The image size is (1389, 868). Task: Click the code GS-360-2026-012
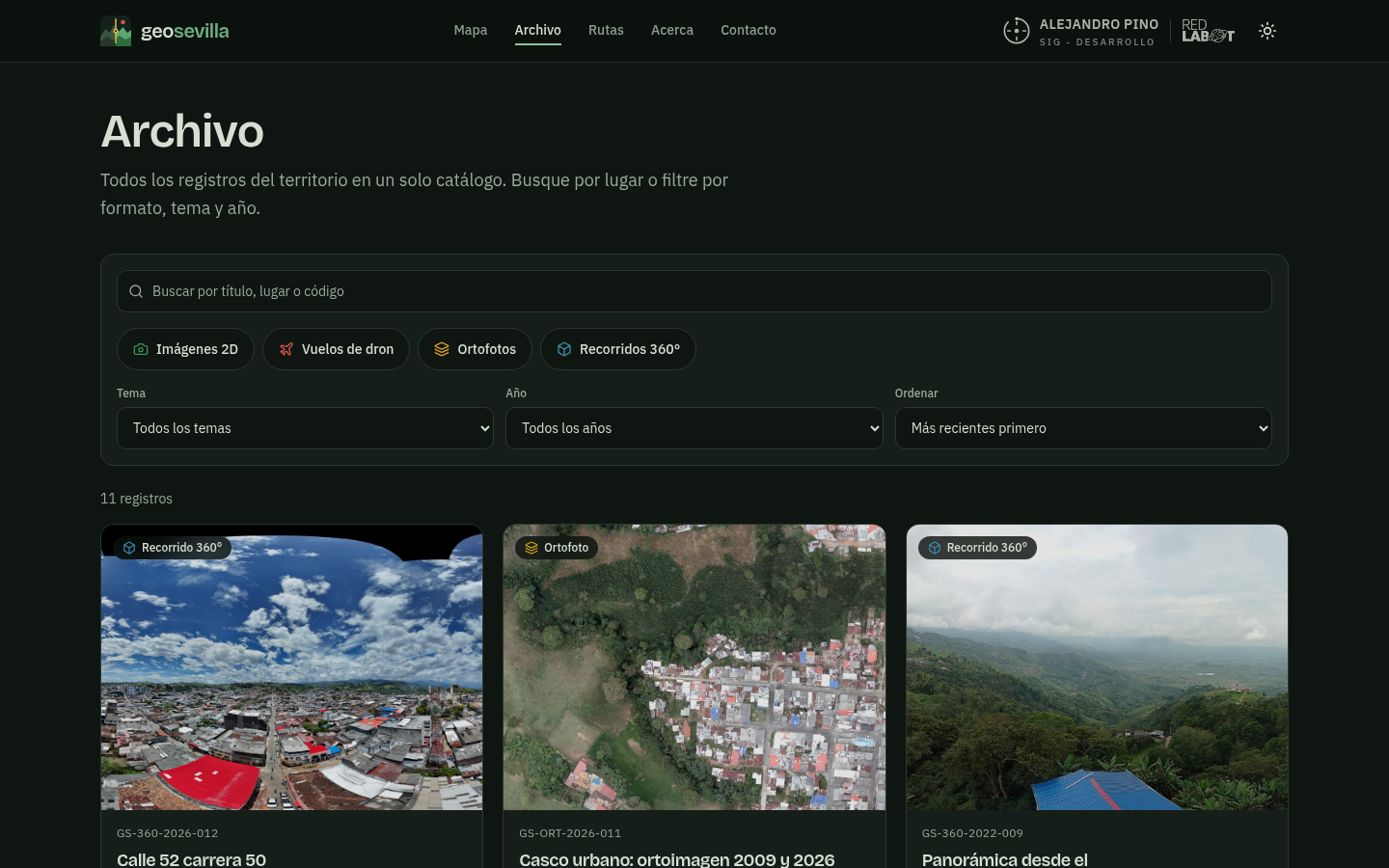(168, 833)
